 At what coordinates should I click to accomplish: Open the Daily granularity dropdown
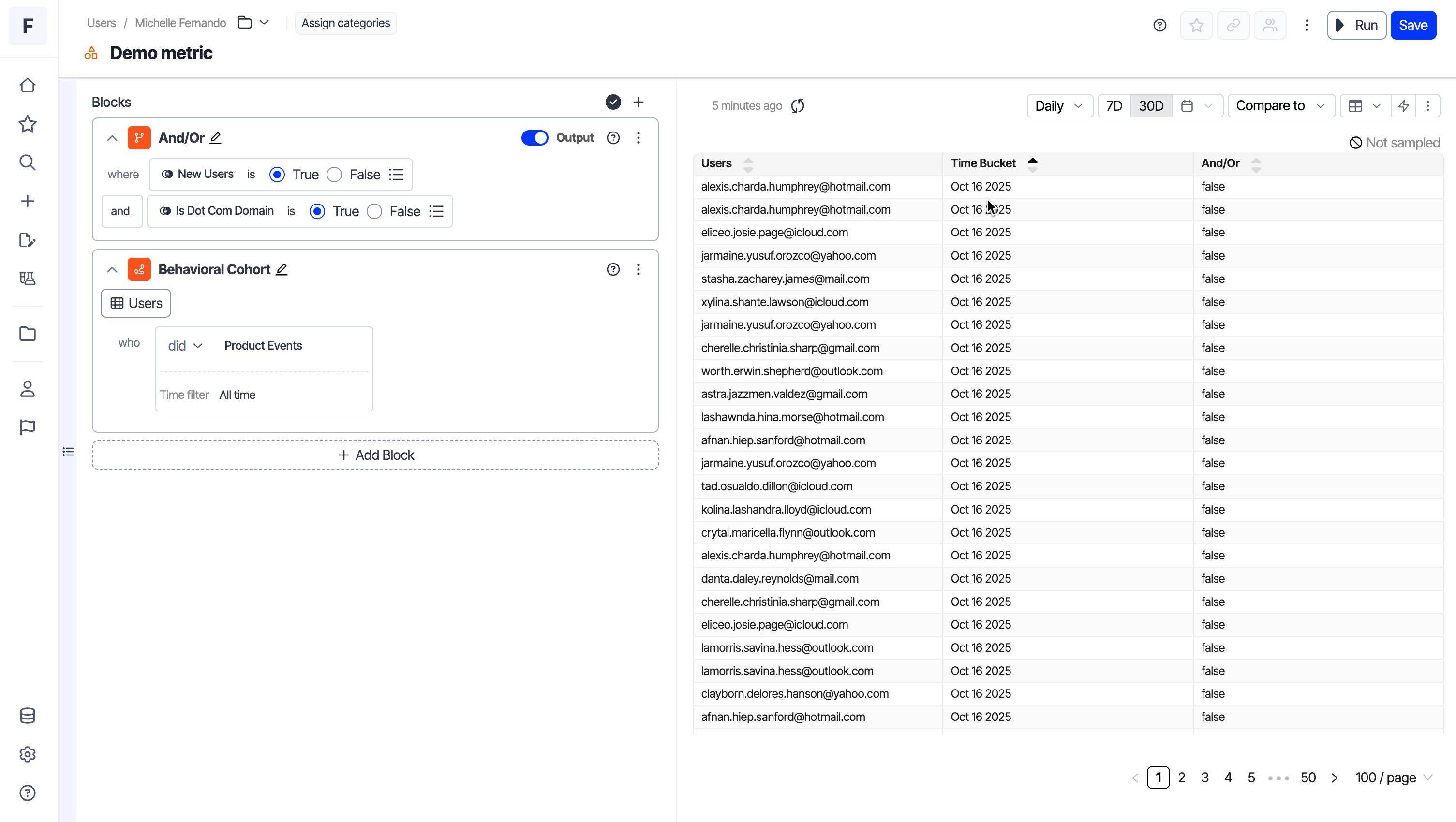pos(1059,105)
